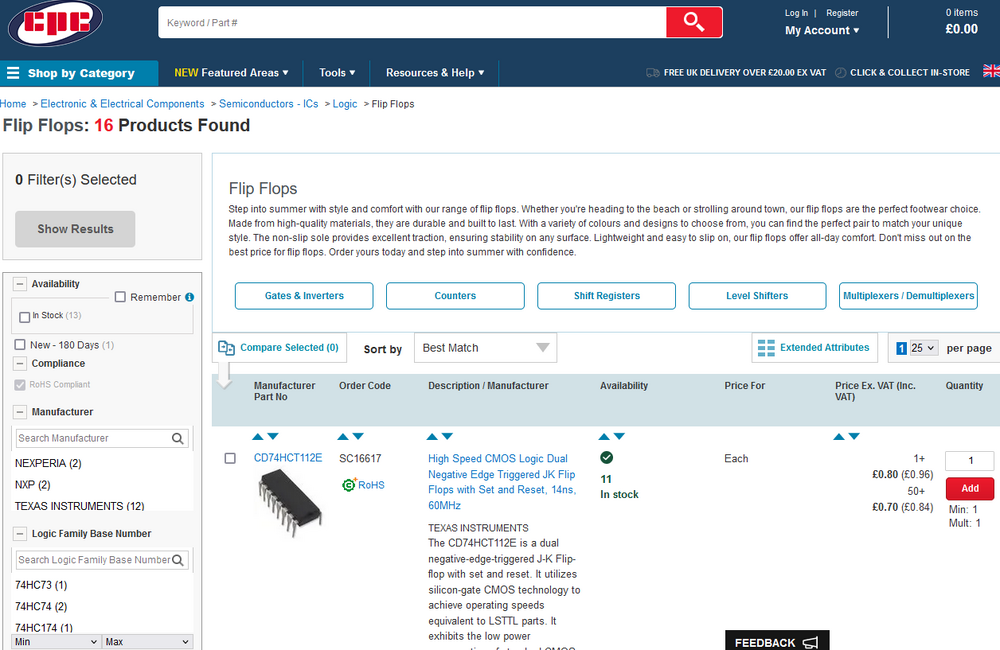Viewport: 1000px width, 650px height.
Task: Open the 25 per page dropdown
Action: click(x=923, y=348)
